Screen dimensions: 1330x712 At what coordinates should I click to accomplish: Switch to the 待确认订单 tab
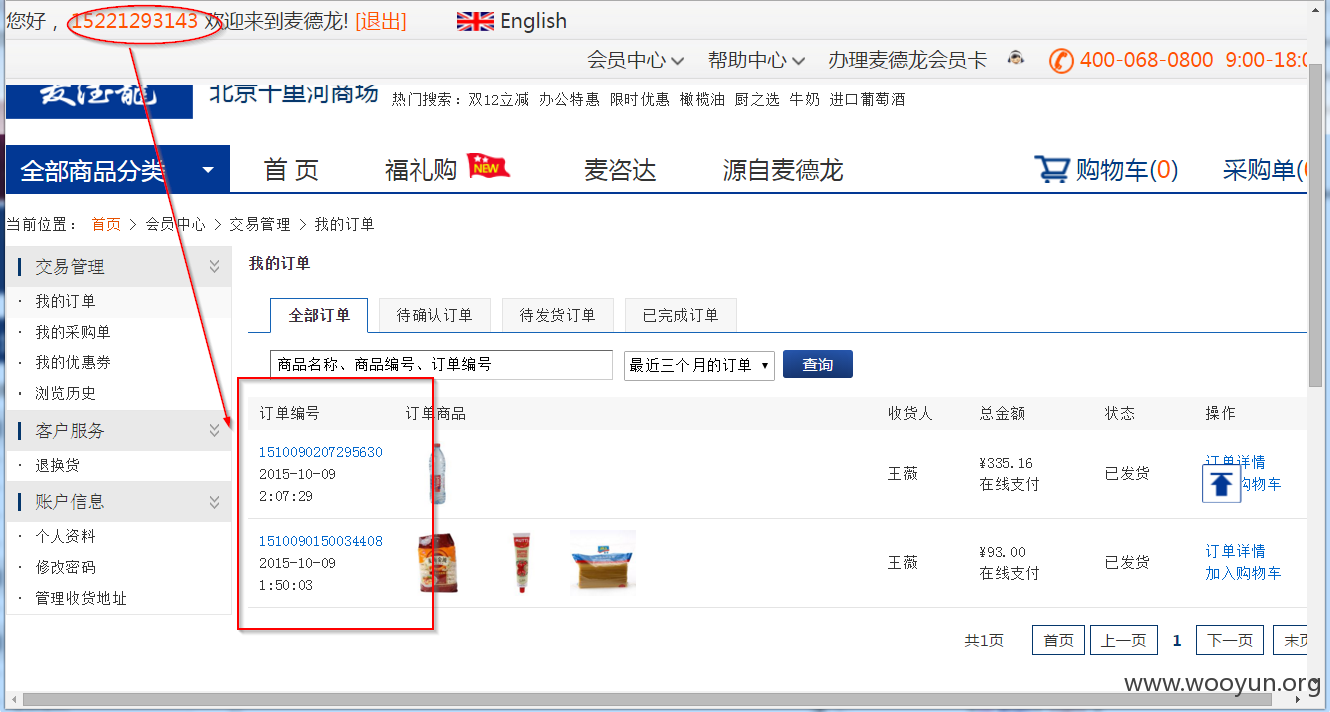tap(434, 315)
